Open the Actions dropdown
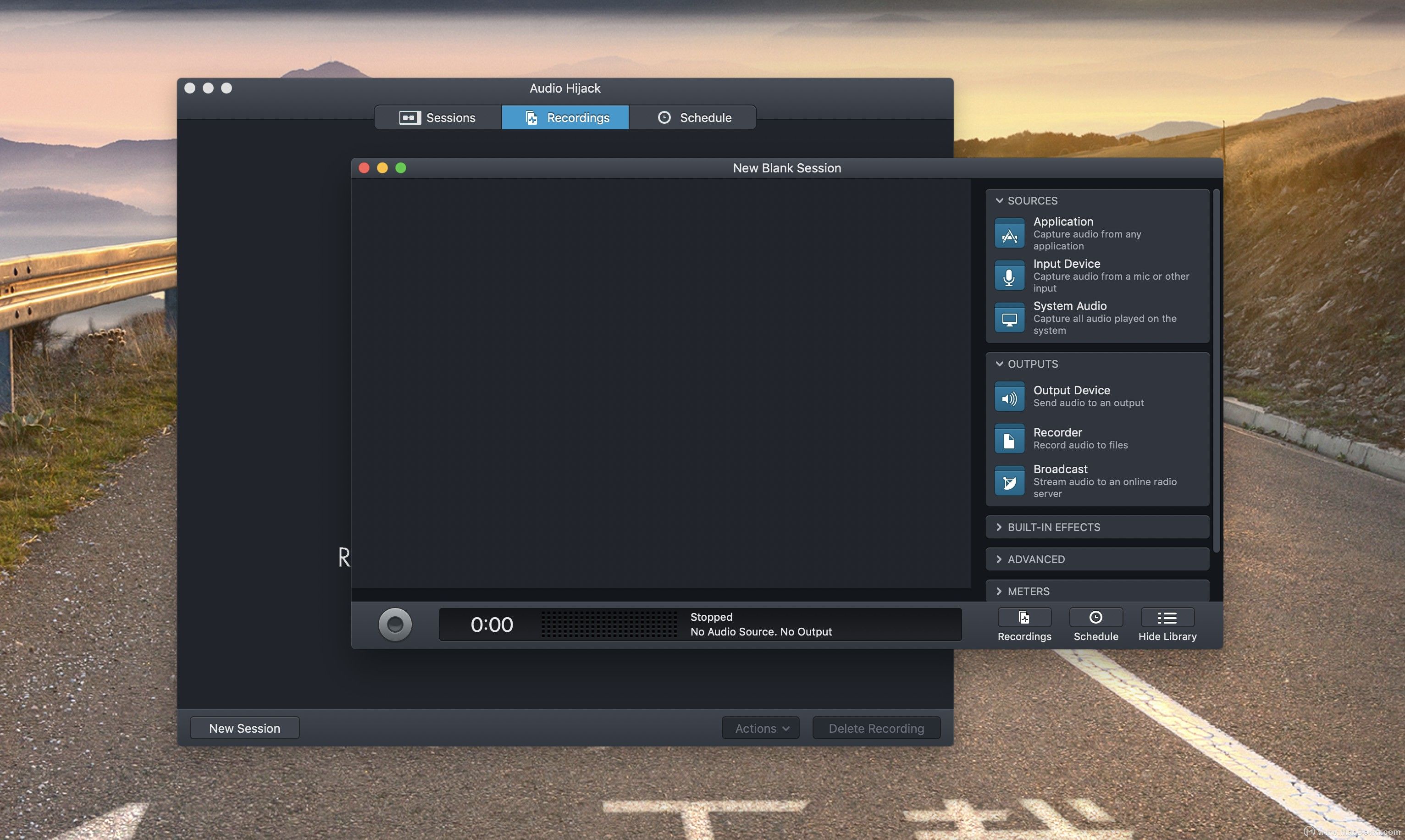The image size is (1405, 840). click(760, 728)
